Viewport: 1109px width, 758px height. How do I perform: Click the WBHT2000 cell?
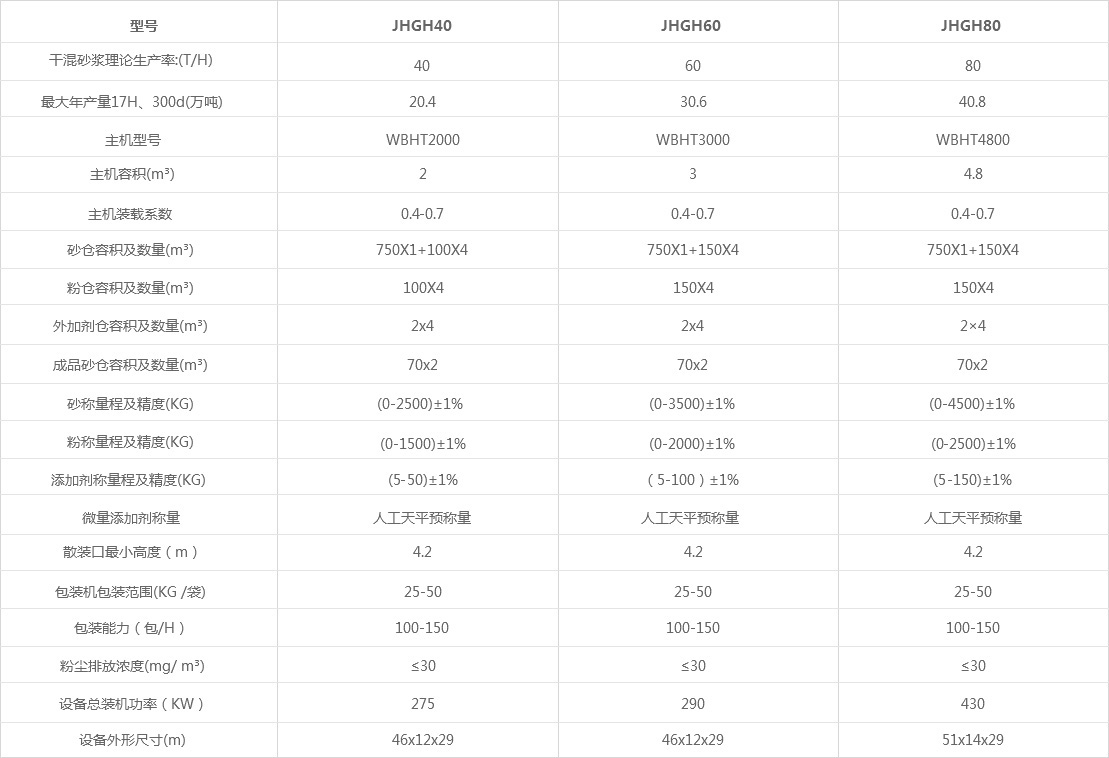point(423,140)
